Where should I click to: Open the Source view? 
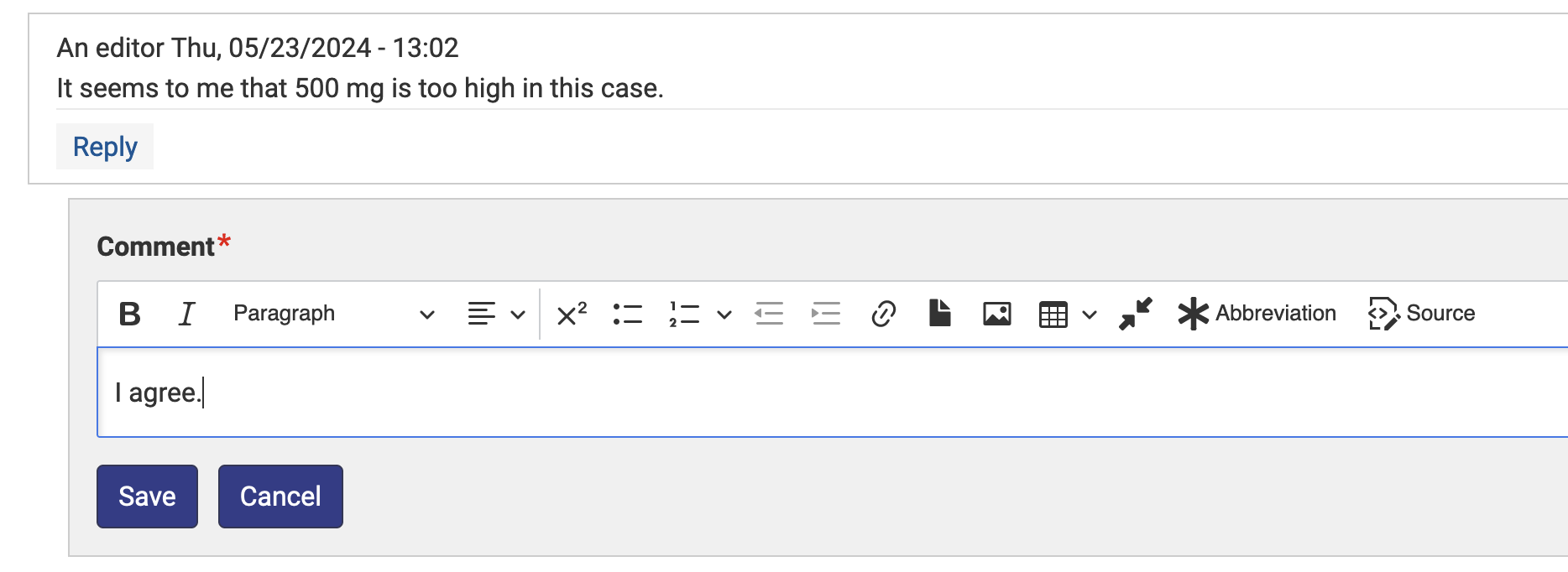pyautogui.click(x=1421, y=314)
